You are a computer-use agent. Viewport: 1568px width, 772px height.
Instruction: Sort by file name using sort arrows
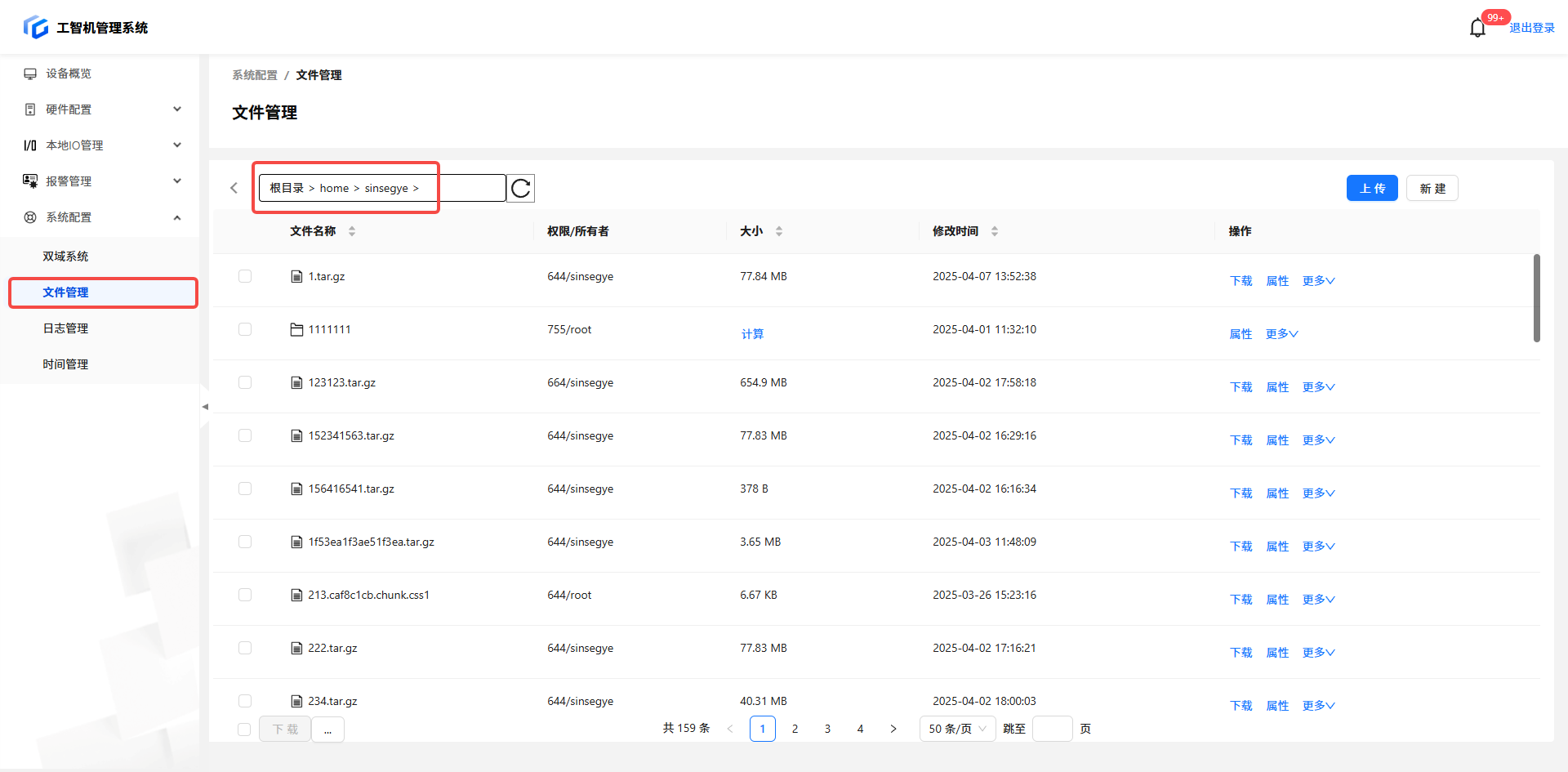tap(352, 231)
